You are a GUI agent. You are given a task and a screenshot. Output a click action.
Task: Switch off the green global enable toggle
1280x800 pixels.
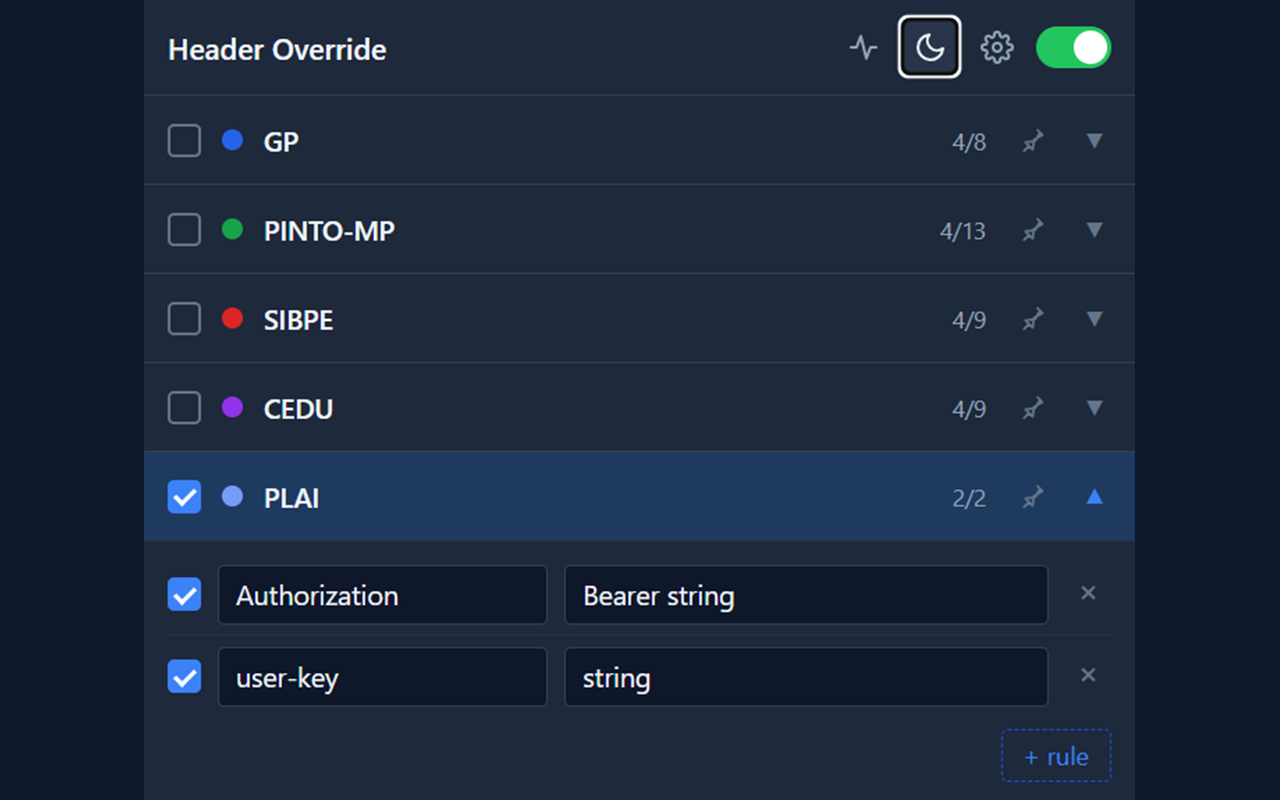coord(1073,47)
